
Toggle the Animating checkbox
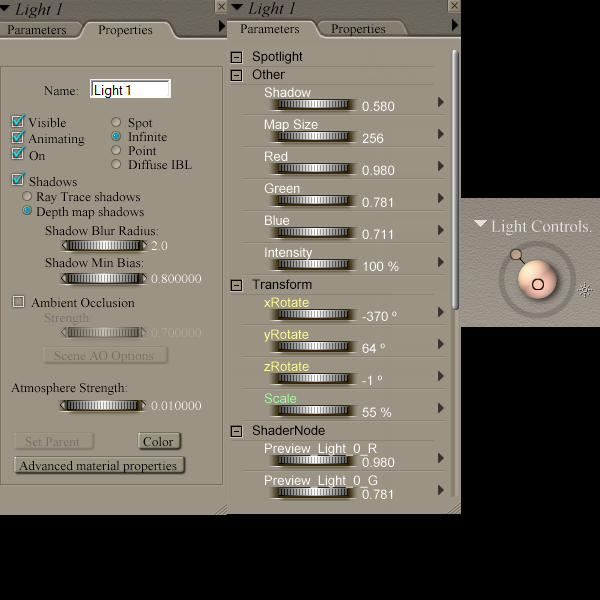pos(18,137)
